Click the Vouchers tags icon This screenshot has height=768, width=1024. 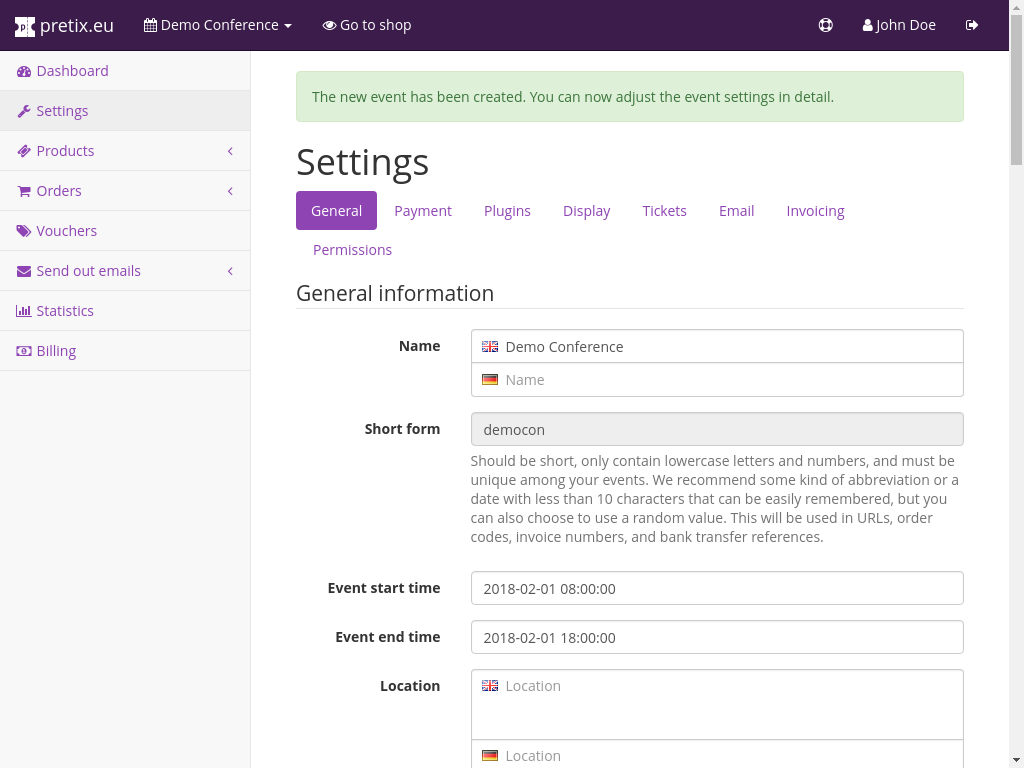pyautogui.click(x=24, y=231)
